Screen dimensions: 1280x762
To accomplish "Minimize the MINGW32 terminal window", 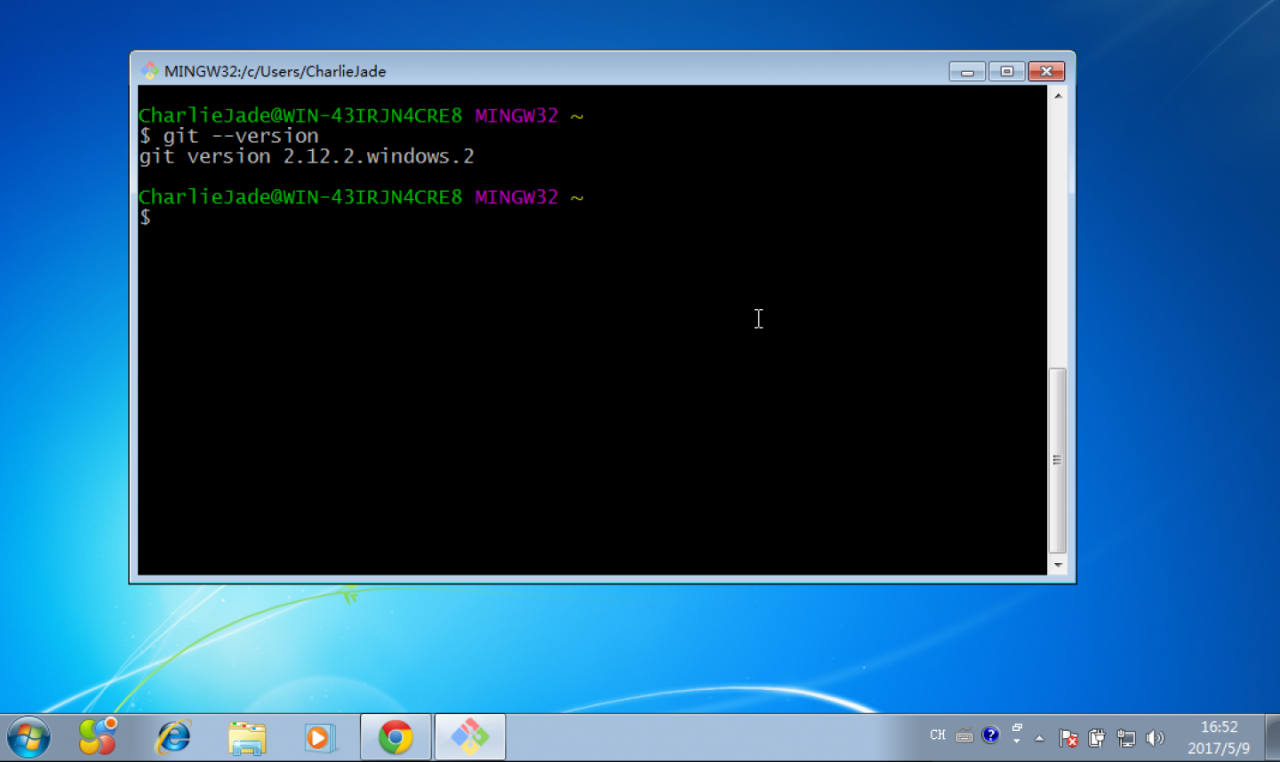I will click(967, 72).
